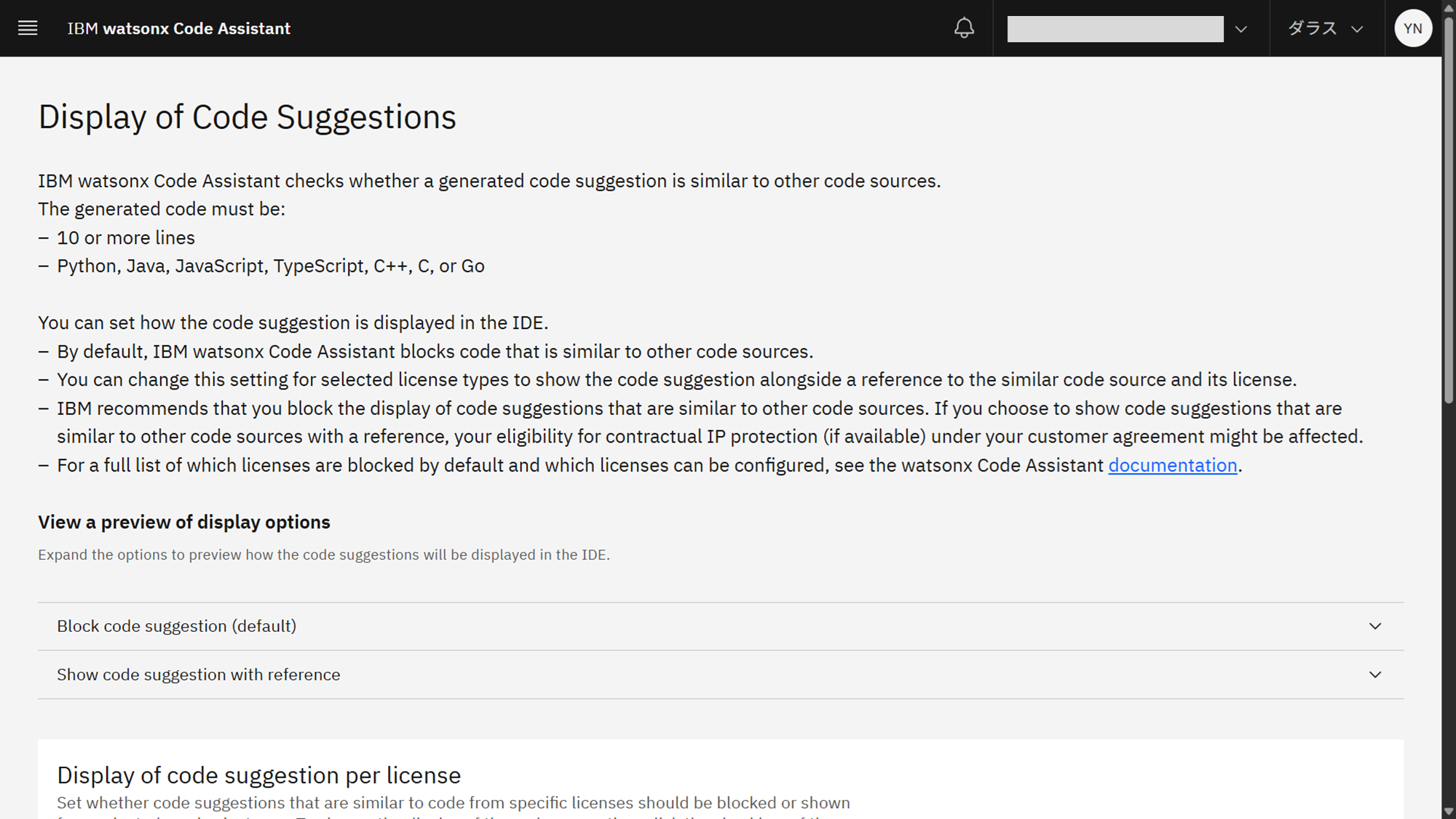Image resolution: width=1456 pixels, height=819 pixels.
Task: Click "Display of code suggestion per license" heading
Action: [x=259, y=775]
